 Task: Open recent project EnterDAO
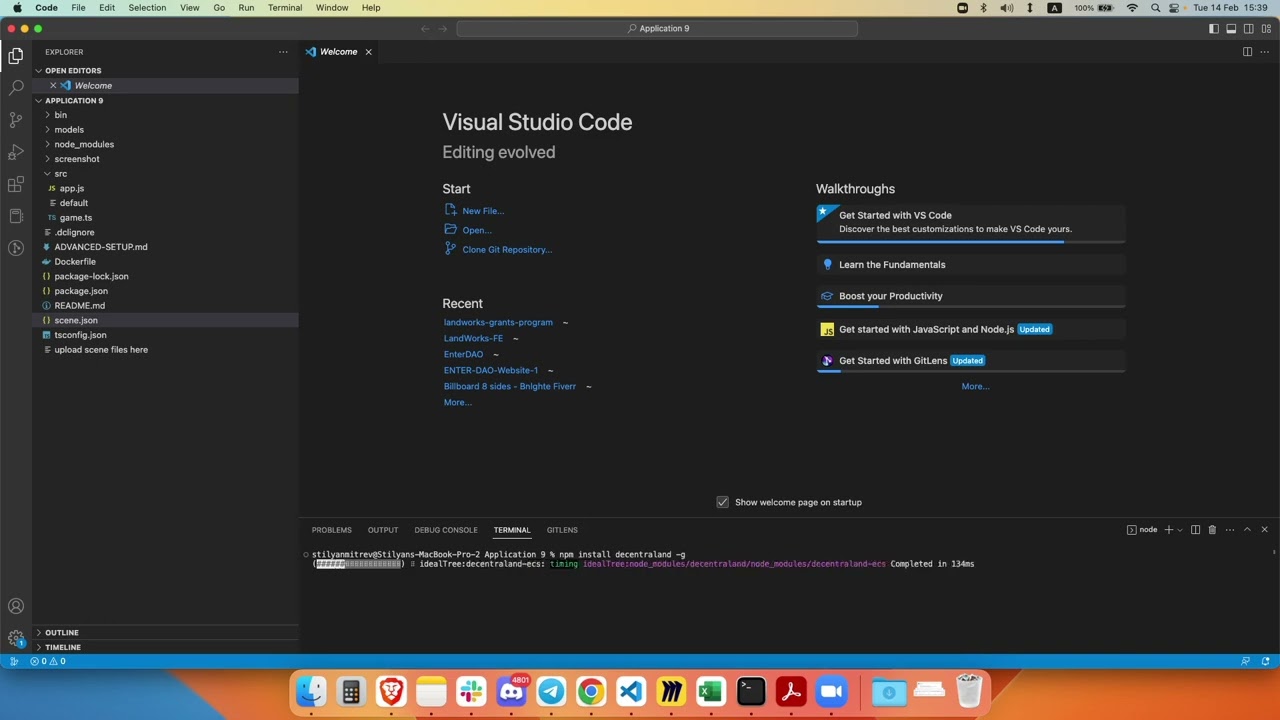pyautogui.click(x=463, y=354)
